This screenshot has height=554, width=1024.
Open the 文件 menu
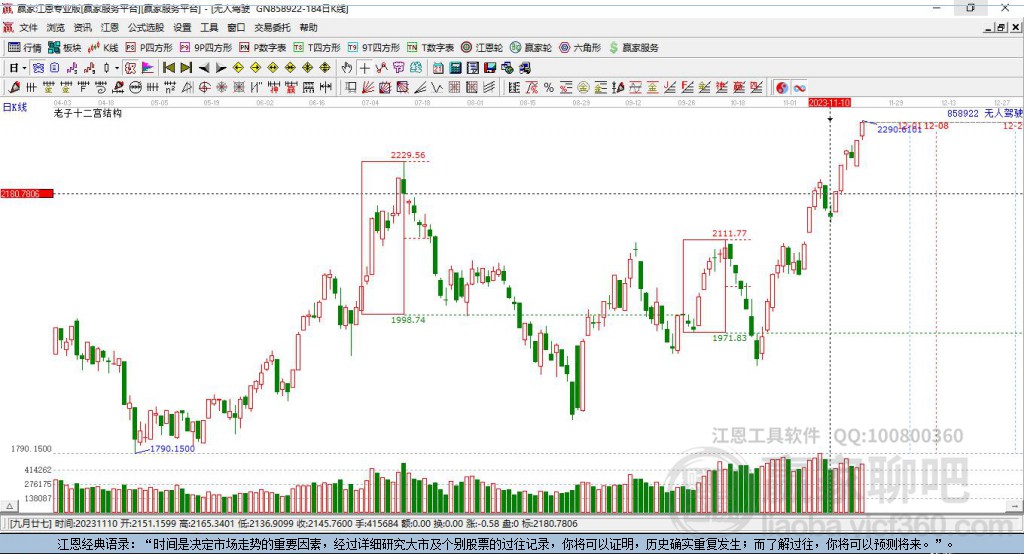point(29,27)
